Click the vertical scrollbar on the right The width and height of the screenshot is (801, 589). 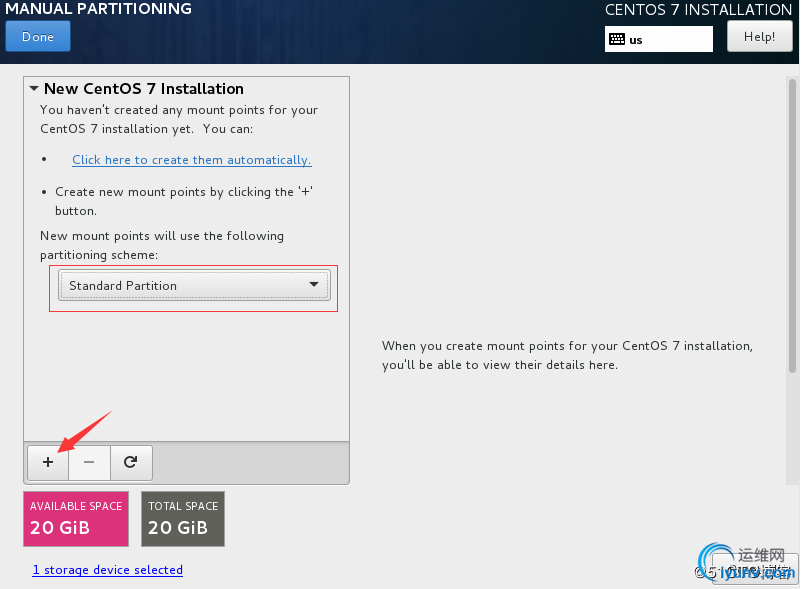tap(792, 225)
